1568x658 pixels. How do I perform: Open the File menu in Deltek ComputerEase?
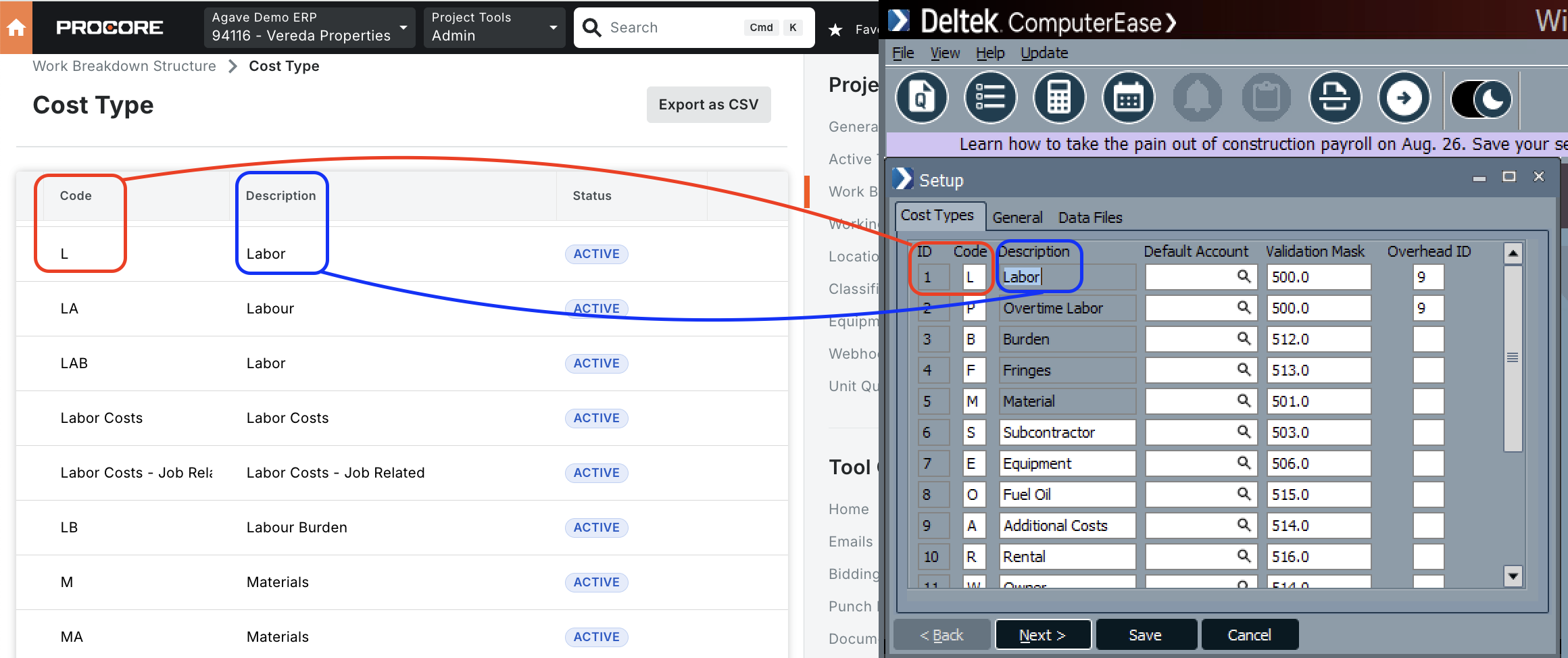pyautogui.click(x=903, y=53)
